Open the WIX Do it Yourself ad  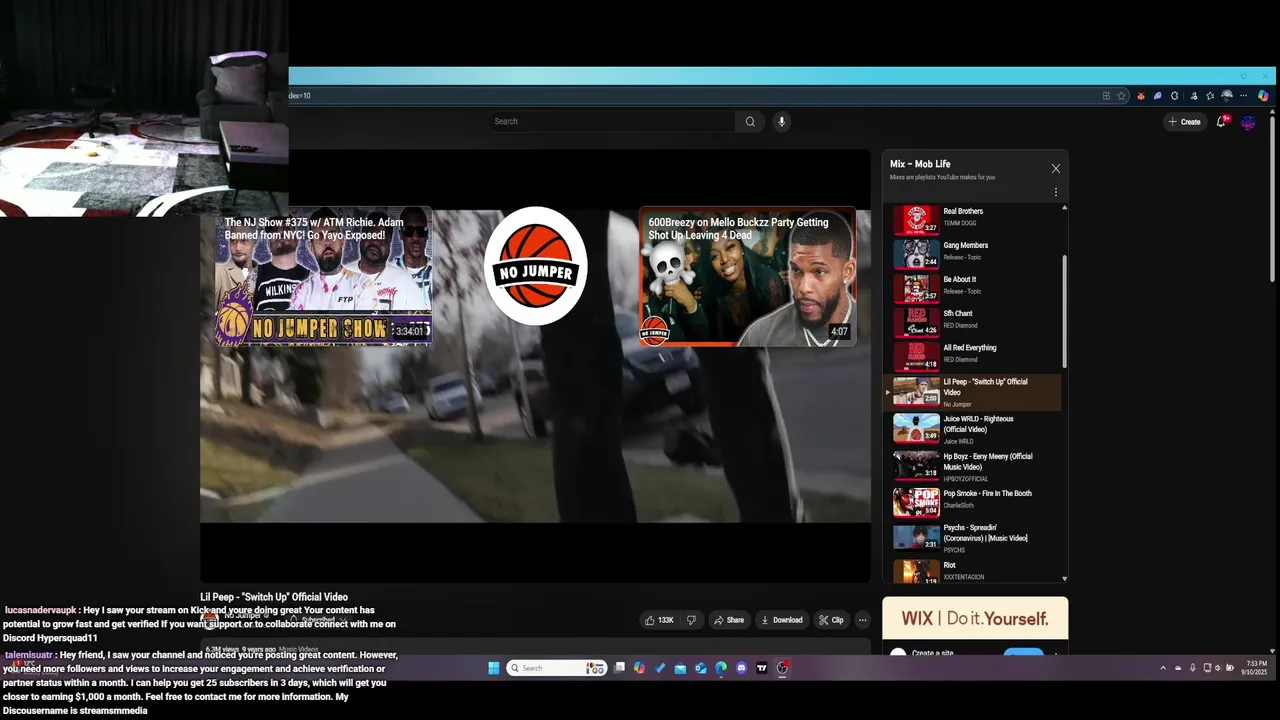coord(975,619)
